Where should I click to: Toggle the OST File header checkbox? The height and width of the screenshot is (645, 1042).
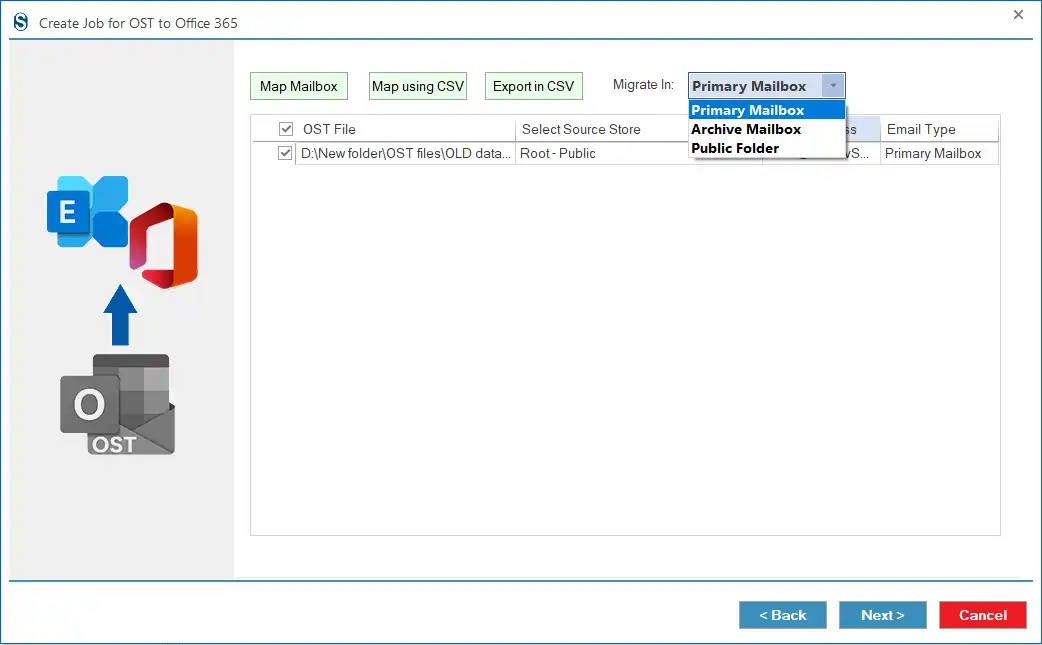pyautogui.click(x=286, y=129)
